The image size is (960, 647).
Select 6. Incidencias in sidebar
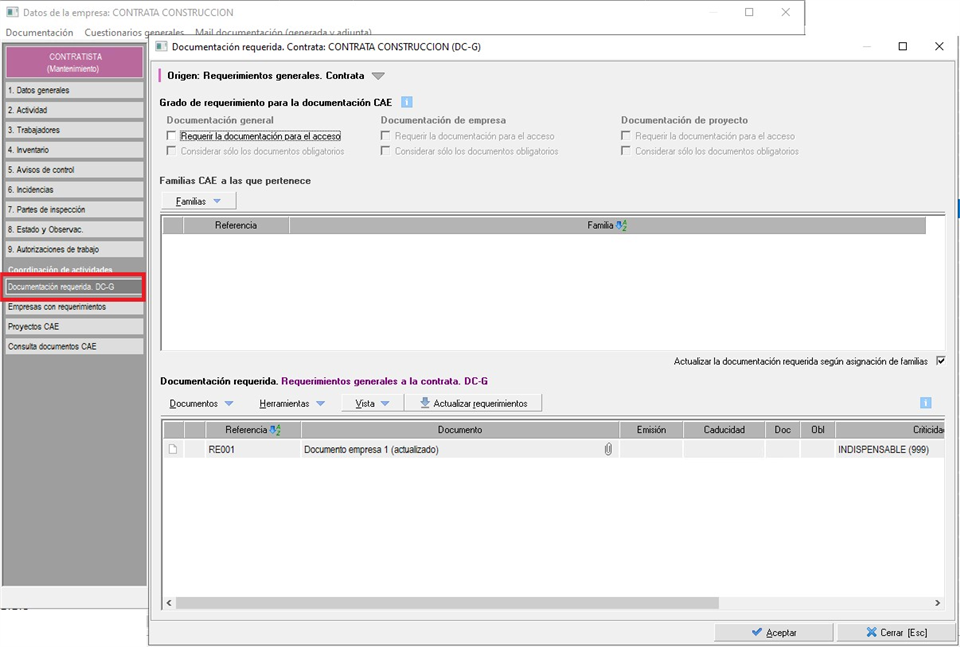[x=74, y=190]
